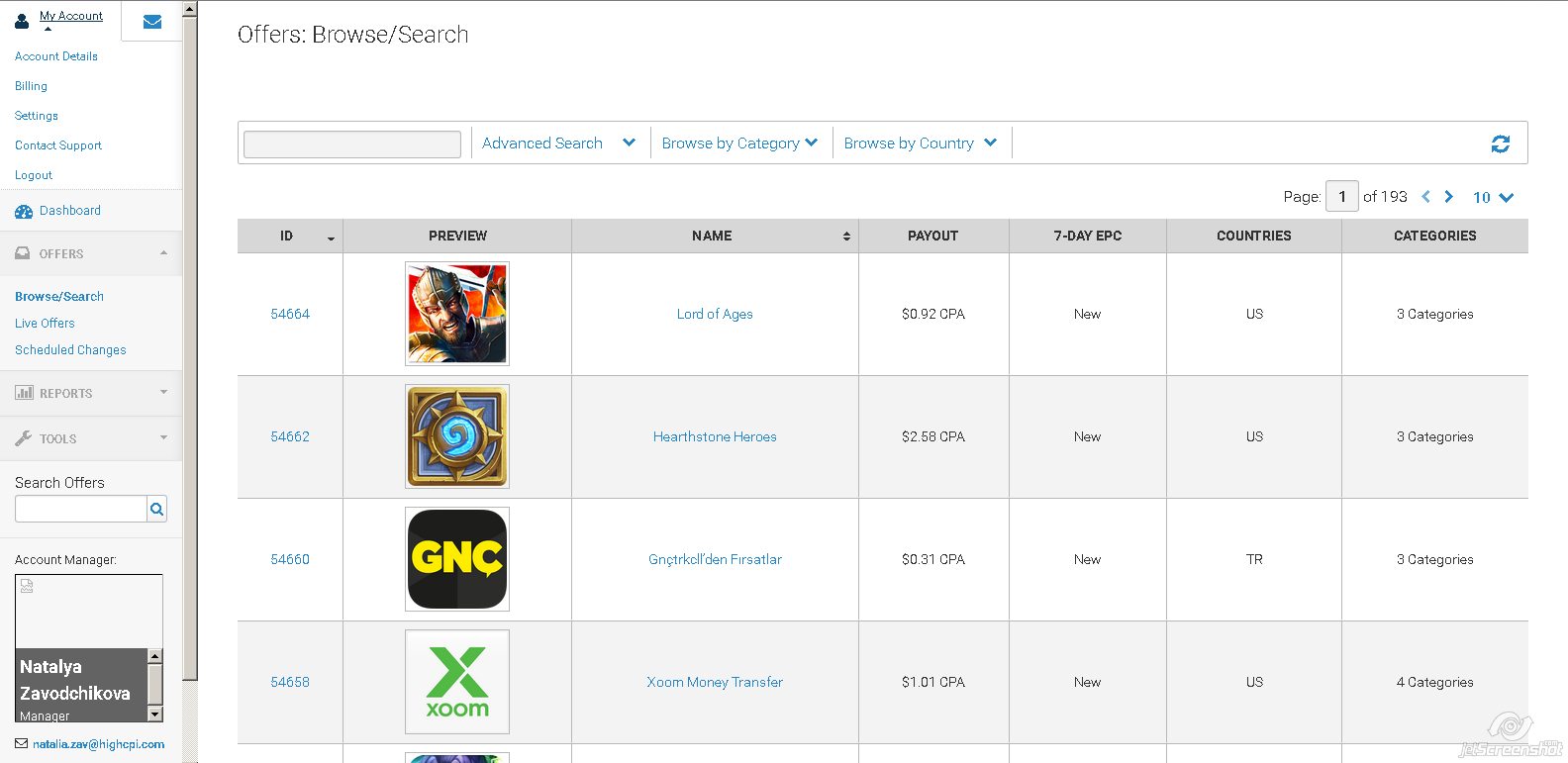Open the Gnçtrkcll'den Fırsatlar offer link
Image resolution: width=1568 pixels, height=763 pixels.
pyautogui.click(x=715, y=559)
